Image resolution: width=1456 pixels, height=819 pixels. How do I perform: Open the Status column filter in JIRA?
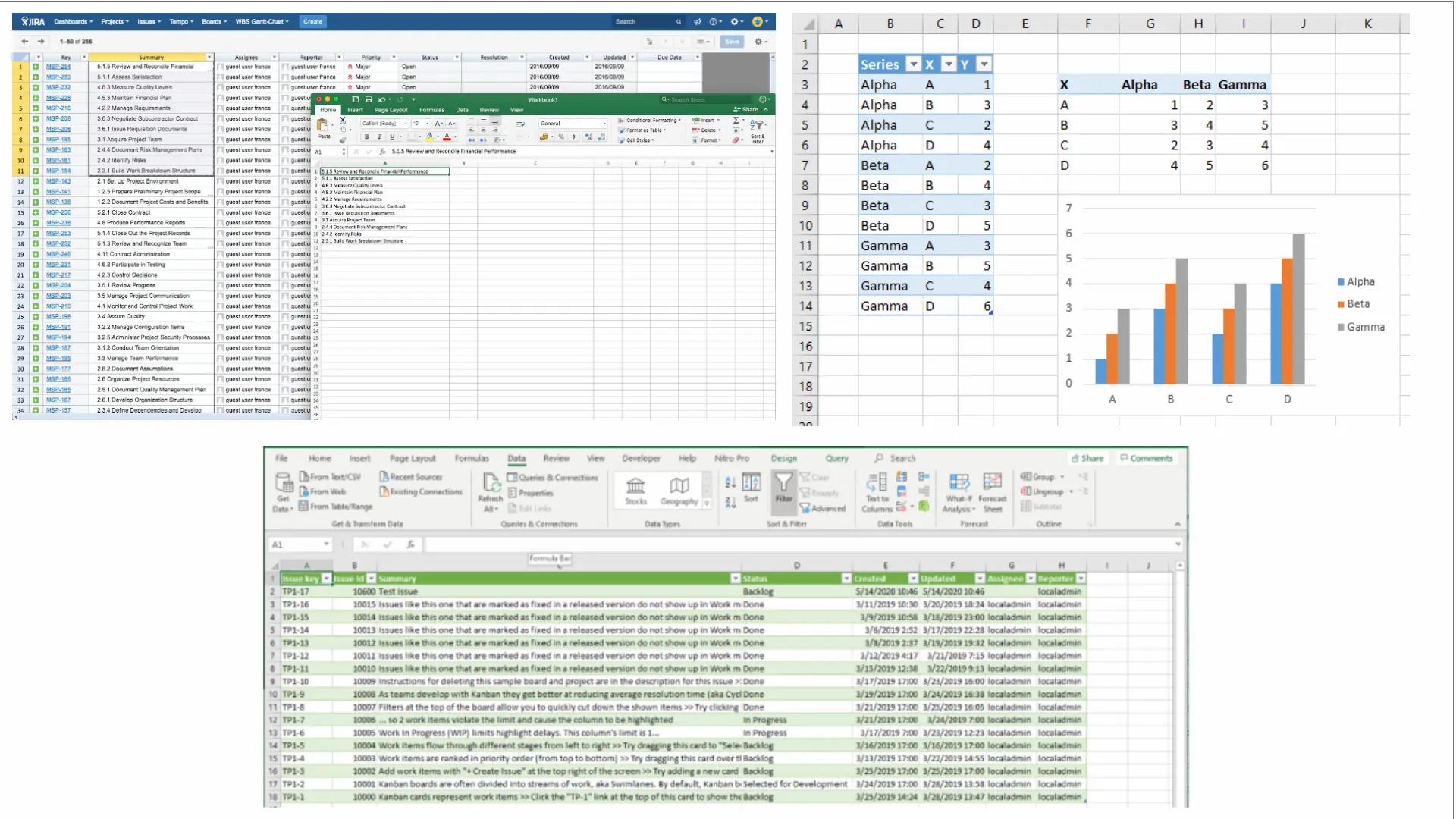(458, 57)
